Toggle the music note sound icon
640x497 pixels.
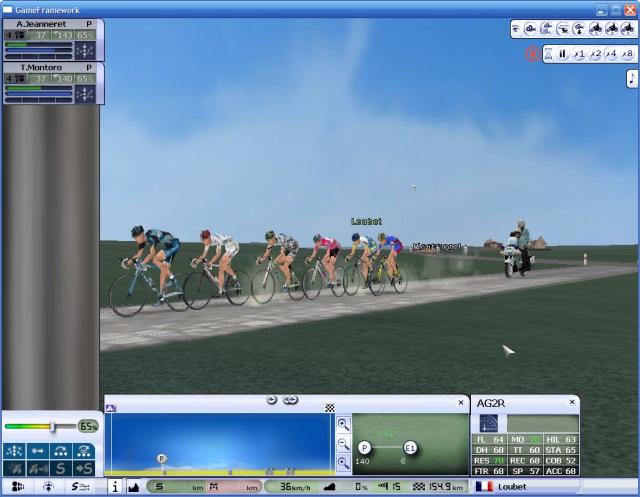(x=632, y=79)
